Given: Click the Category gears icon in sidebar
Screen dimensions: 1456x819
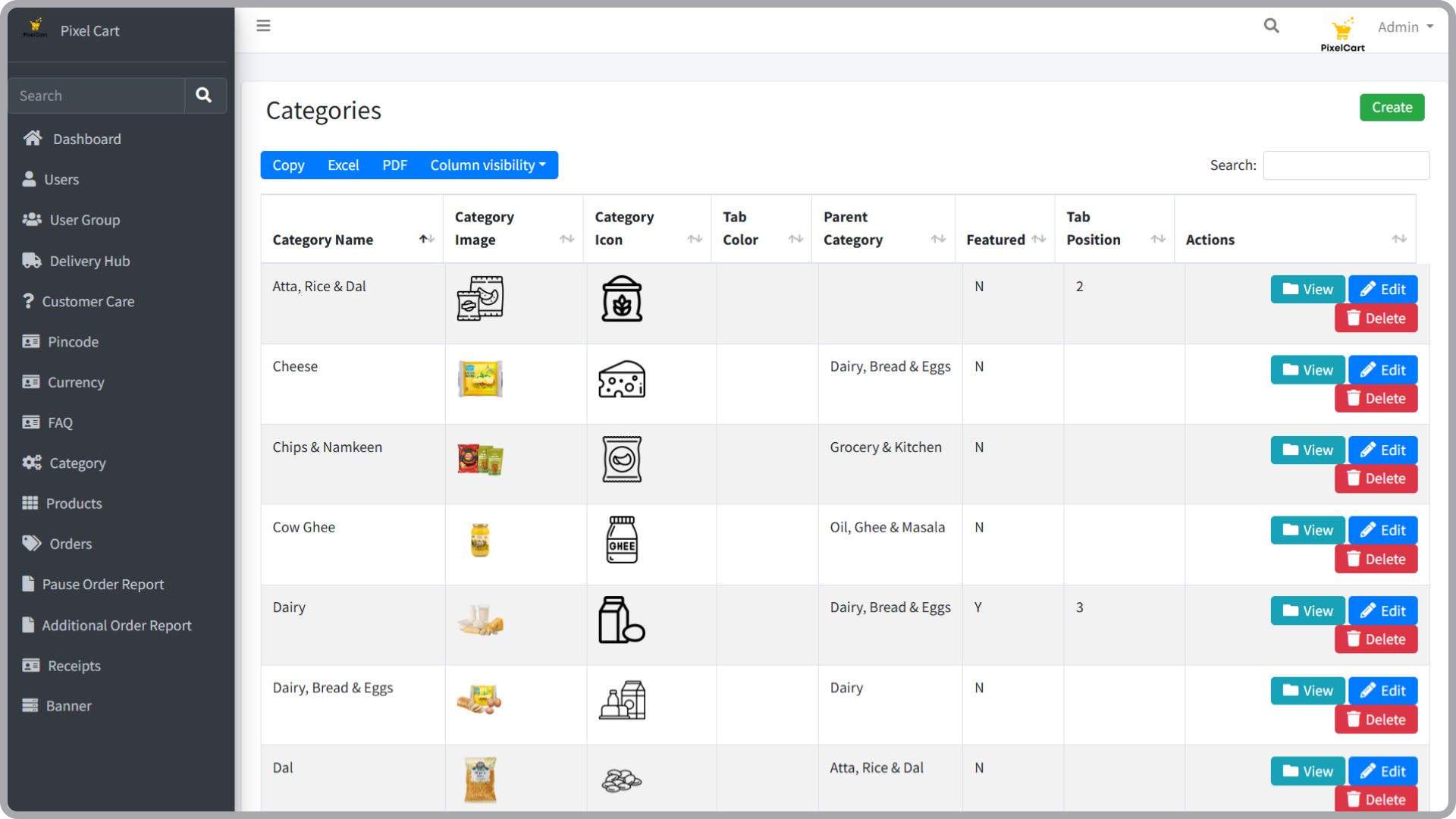Looking at the screenshot, I should pyautogui.click(x=32, y=463).
